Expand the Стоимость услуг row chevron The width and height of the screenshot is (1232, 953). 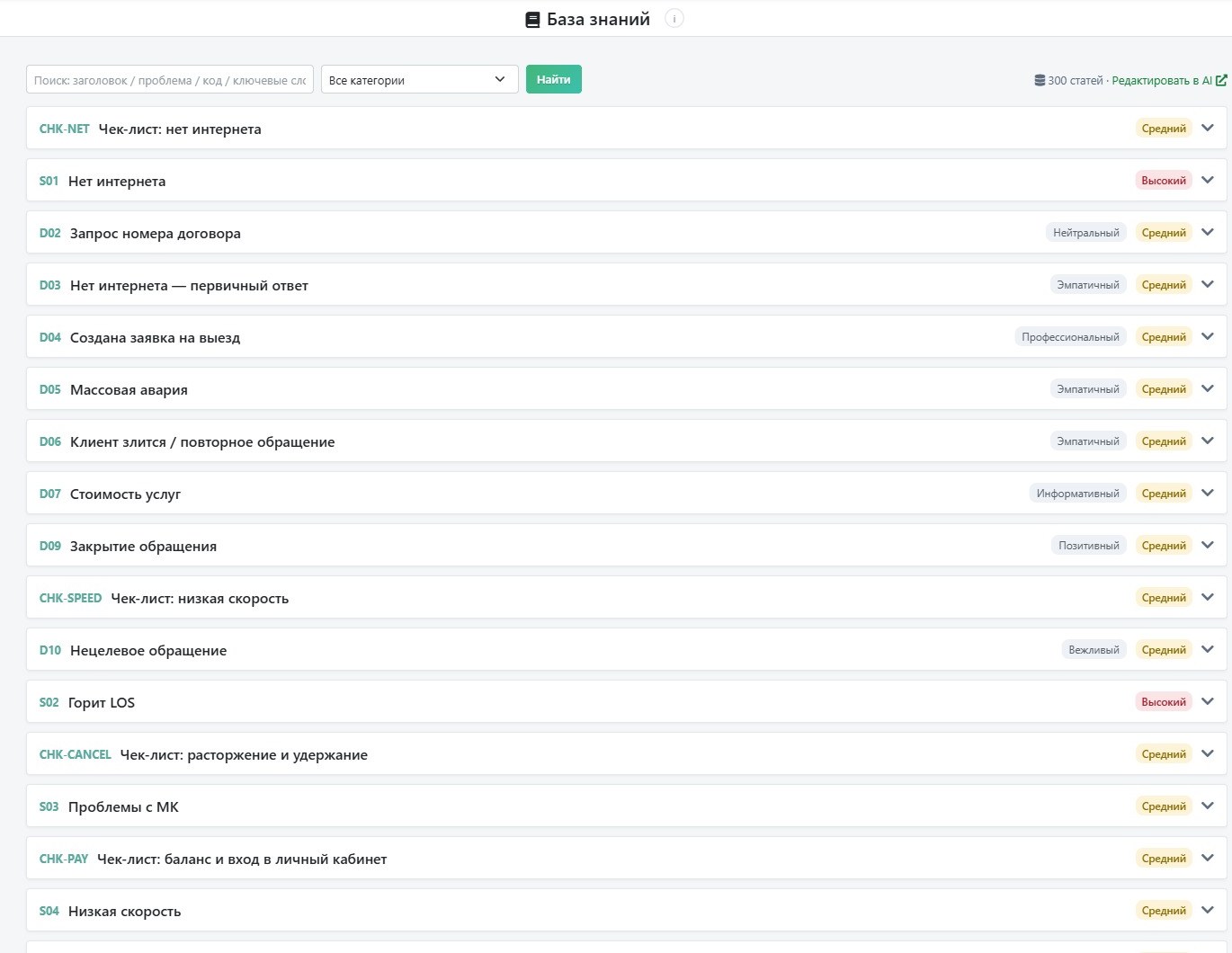1208,493
